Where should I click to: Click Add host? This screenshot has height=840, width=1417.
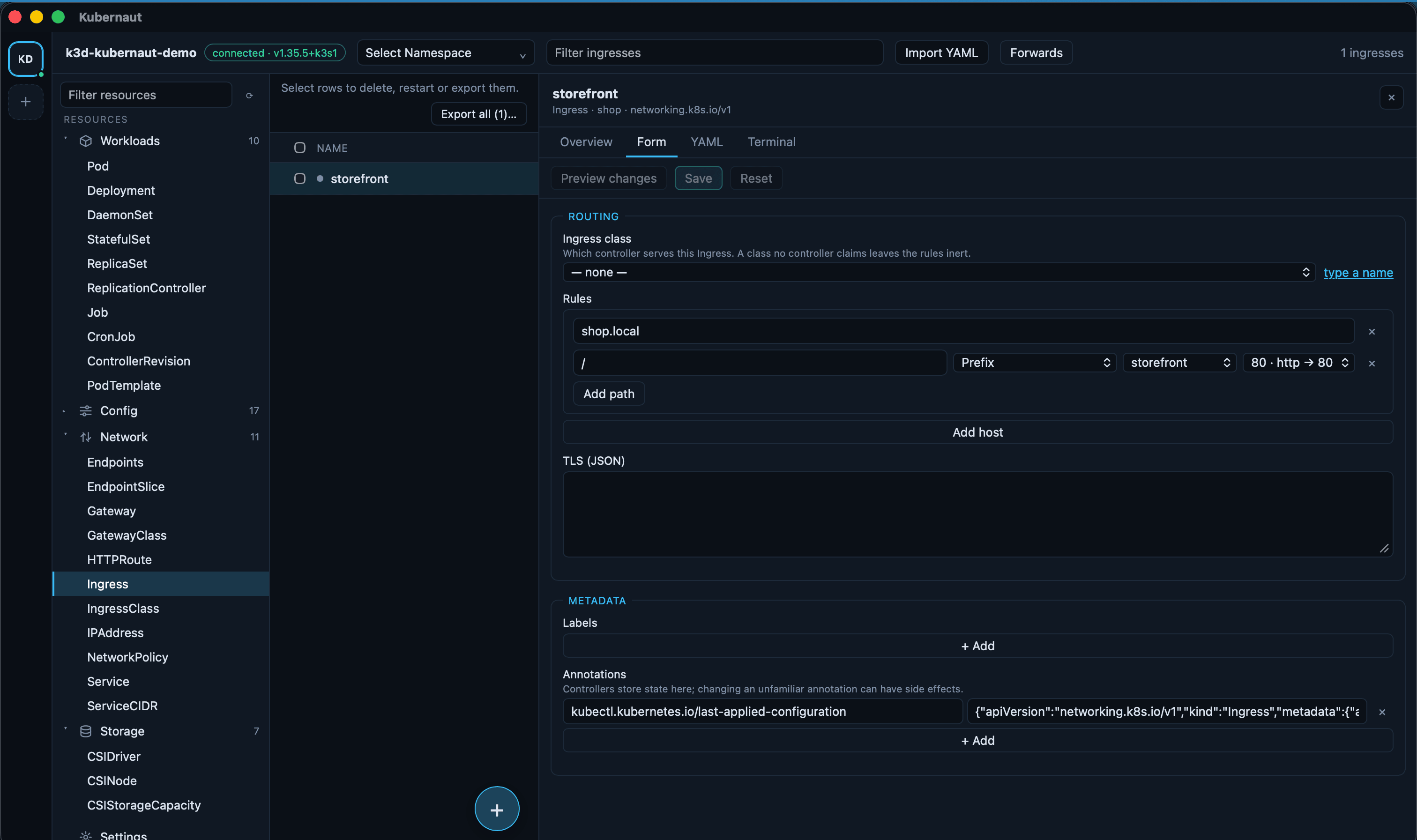(x=977, y=432)
